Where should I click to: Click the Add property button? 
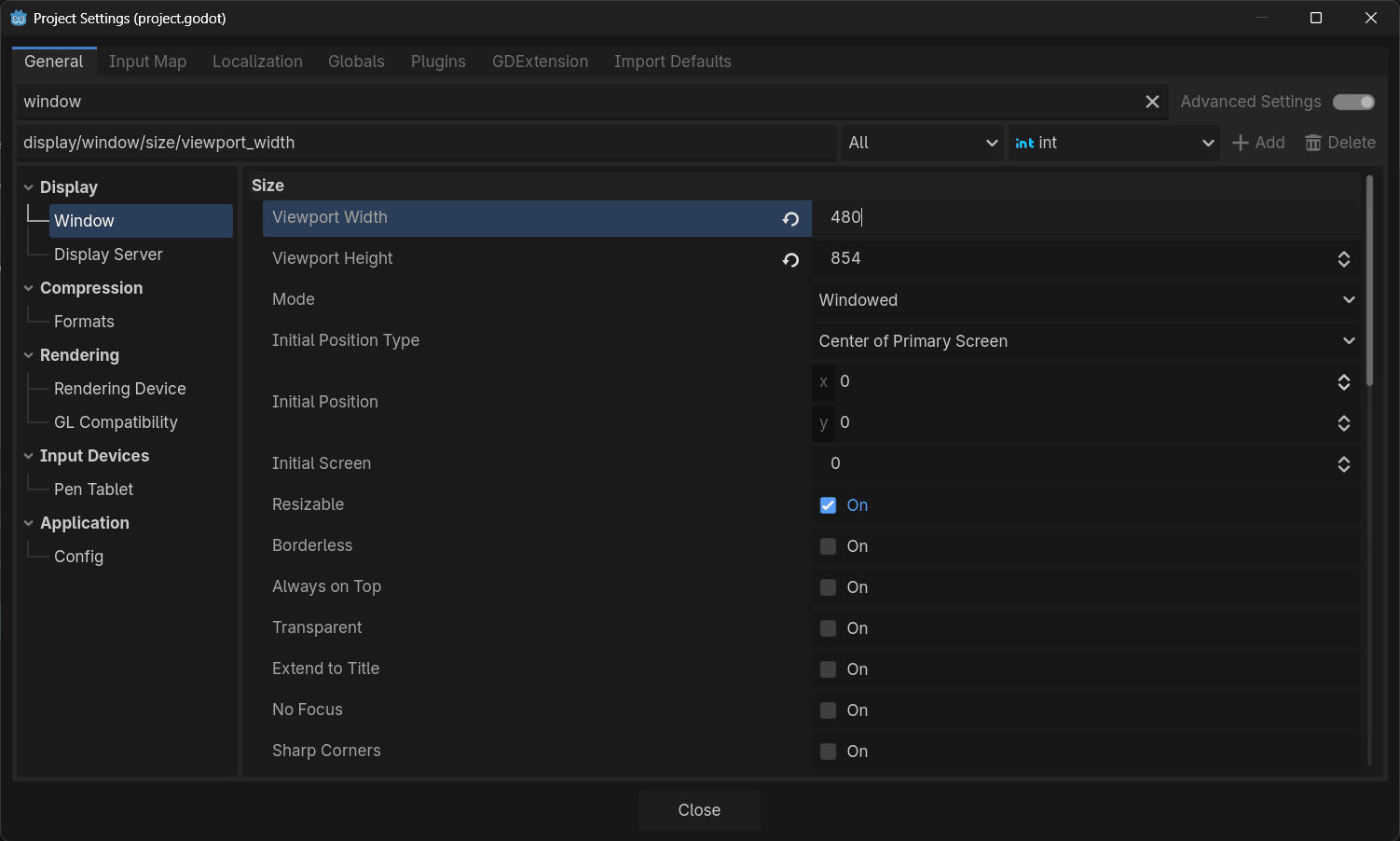(x=1258, y=143)
